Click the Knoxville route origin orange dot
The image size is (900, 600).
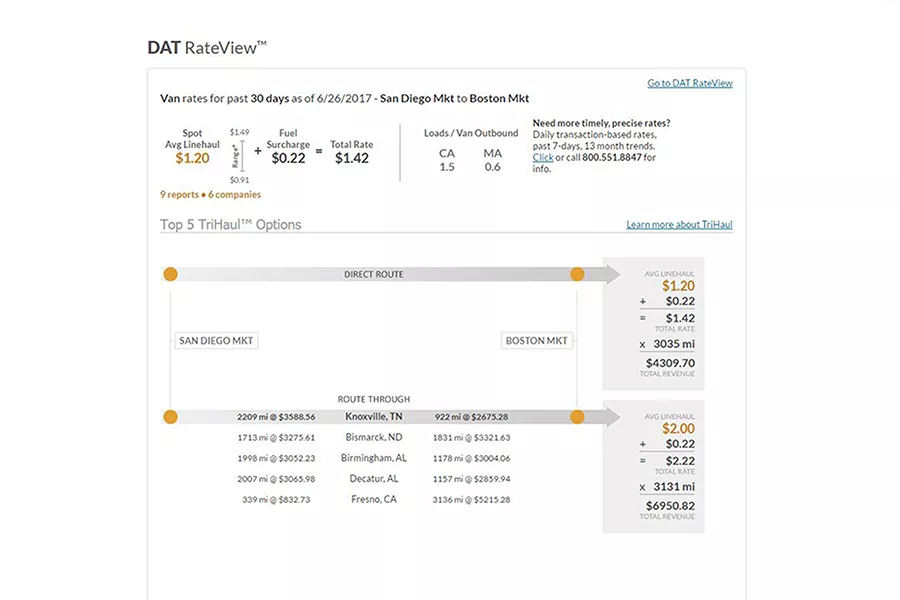coord(170,417)
